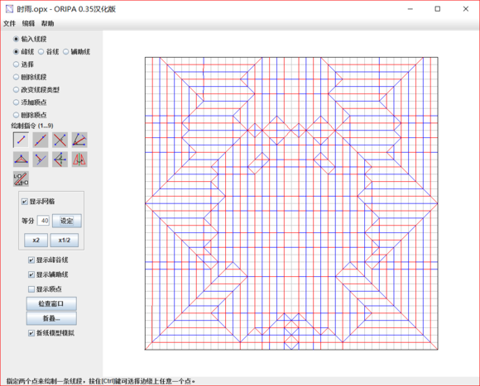Choose the 峰线 mountain line type
This screenshot has width=480, height=386.
[x=23, y=52]
